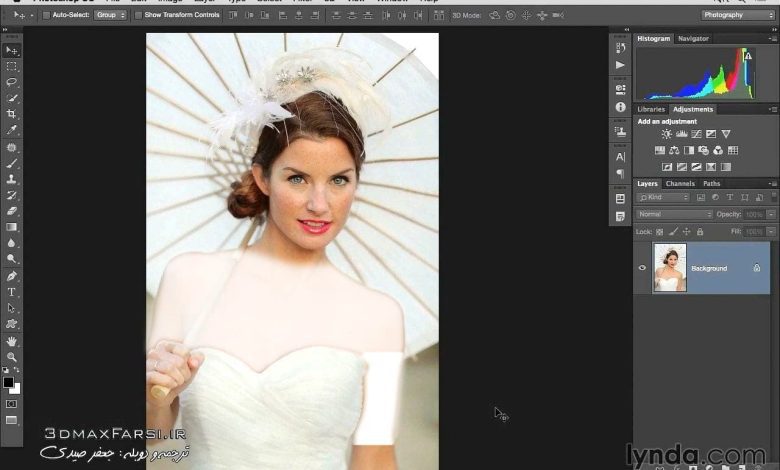Open the Character panel icon
780x470 pixels.
pyautogui.click(x=620, y=157)
